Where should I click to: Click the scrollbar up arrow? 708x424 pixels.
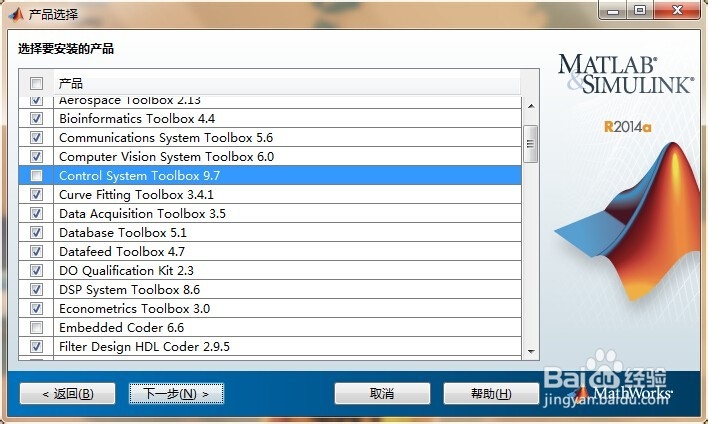pos(531,106)
